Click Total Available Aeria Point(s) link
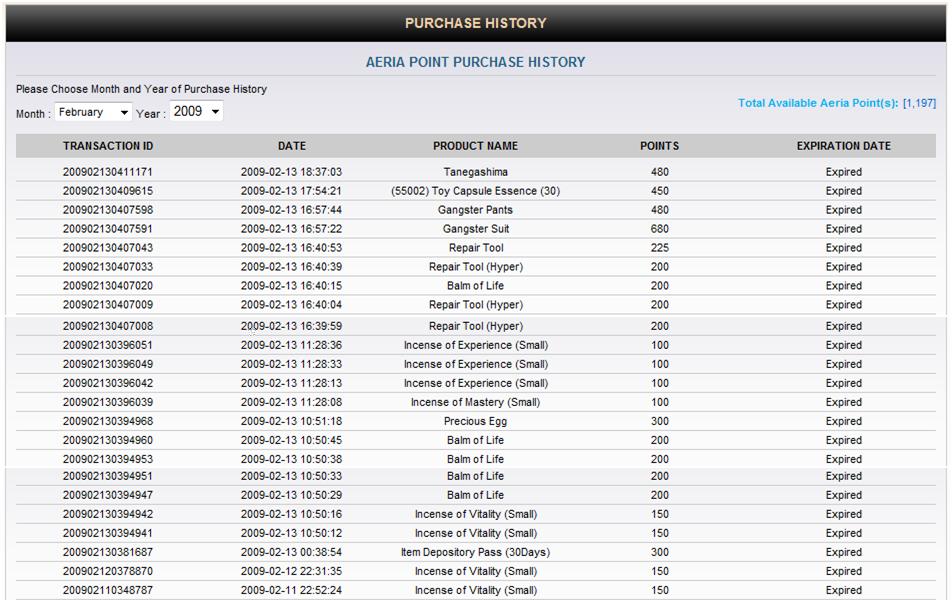 pos(837,103)
